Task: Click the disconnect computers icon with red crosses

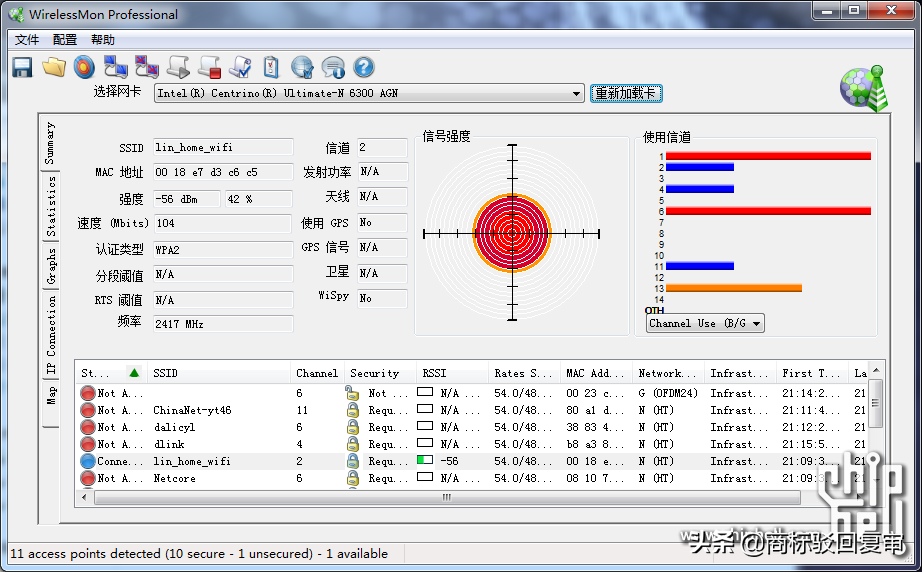Action: pos(147,67)
